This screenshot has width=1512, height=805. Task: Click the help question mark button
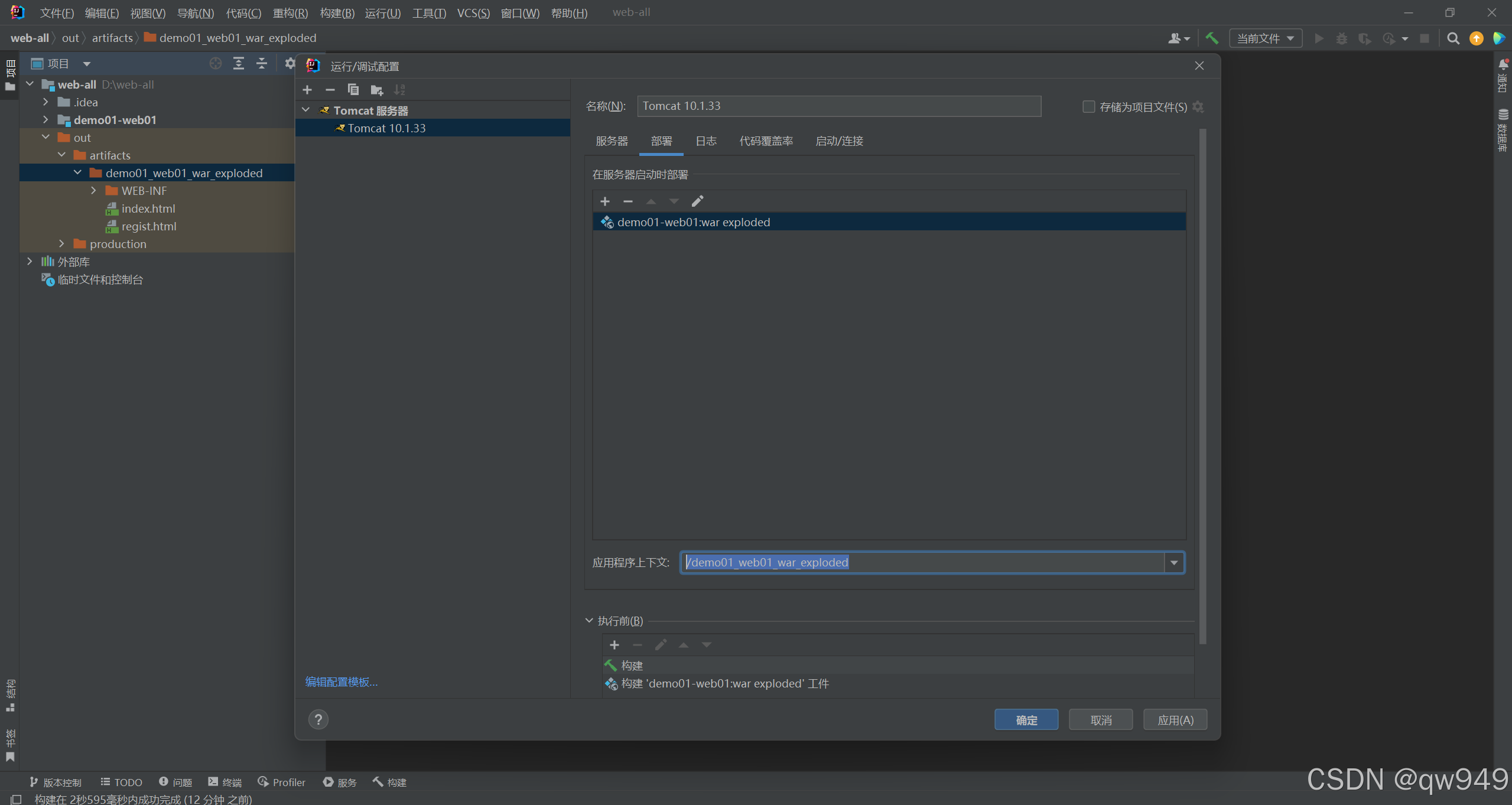(318, 719)
